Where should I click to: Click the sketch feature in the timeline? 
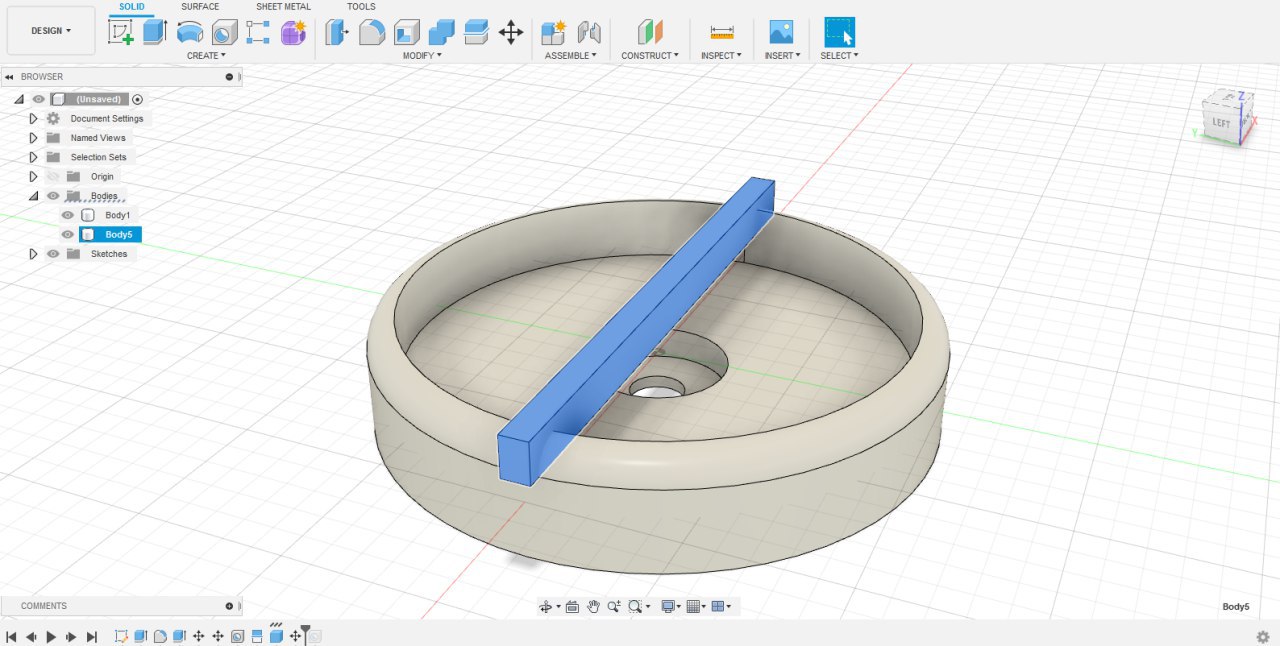(x=121, y=636)
